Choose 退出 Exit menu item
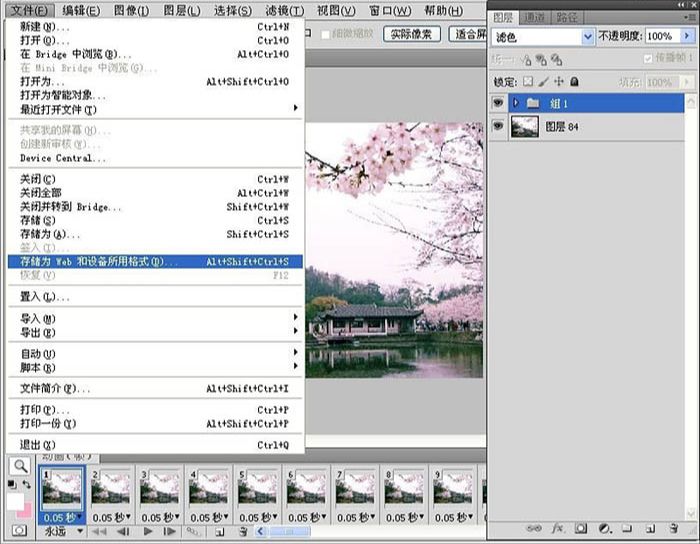The height and width of the screenshot is (544, 700). click(155, 444)
